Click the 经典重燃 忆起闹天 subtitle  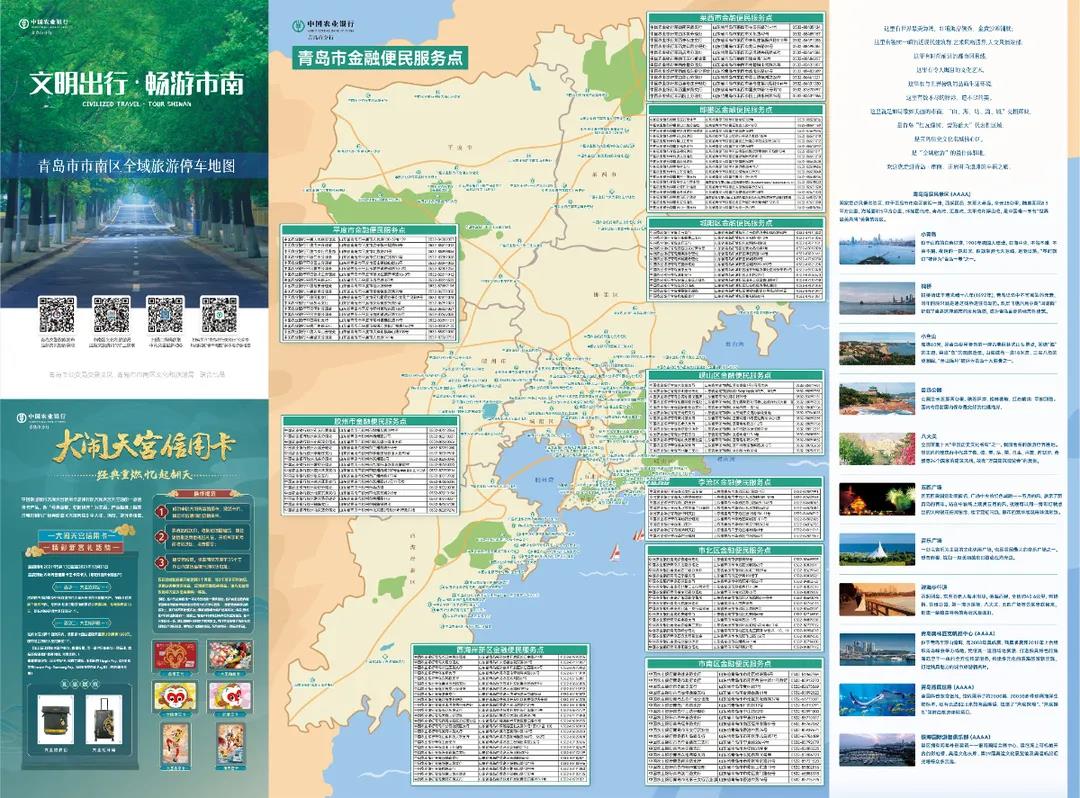tap(144, 475)
